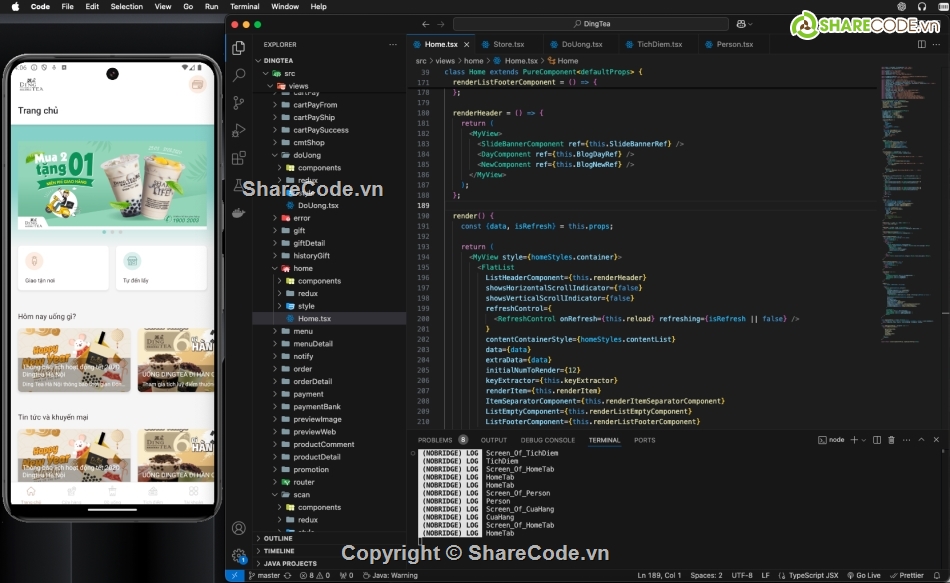Click Ln 189, Col 1 in status bar

[659, 575]
